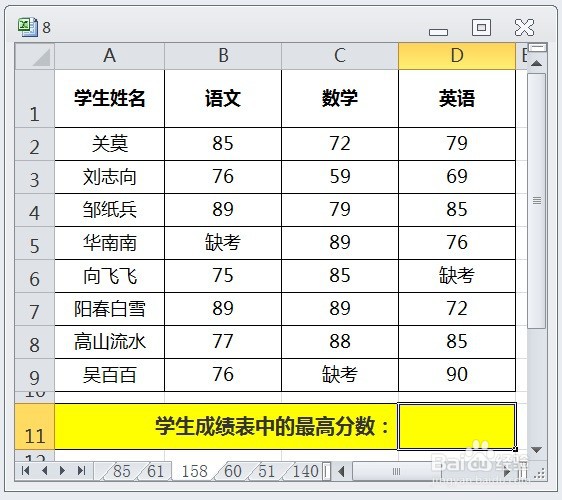562x500 pixels.
Task: Select the empty yellow result cell D11
Action: click(457, 427)
